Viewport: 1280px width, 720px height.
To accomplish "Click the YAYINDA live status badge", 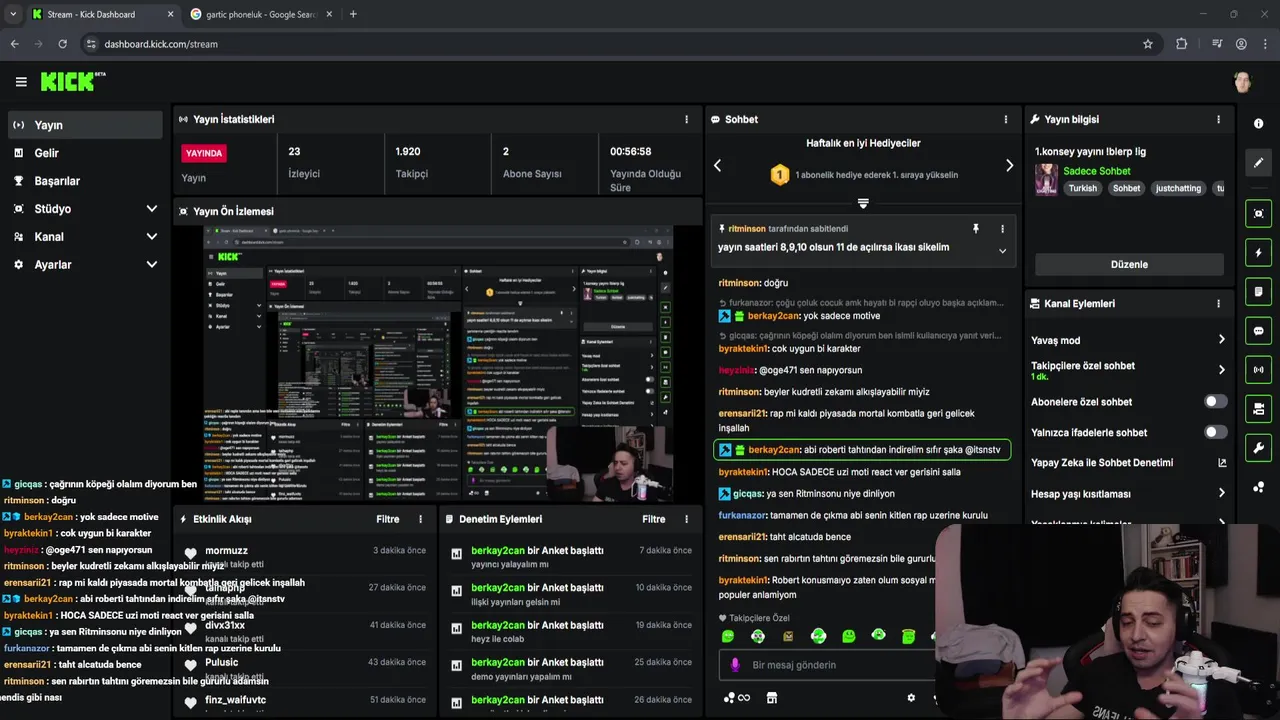I will (x=204, y=153).
